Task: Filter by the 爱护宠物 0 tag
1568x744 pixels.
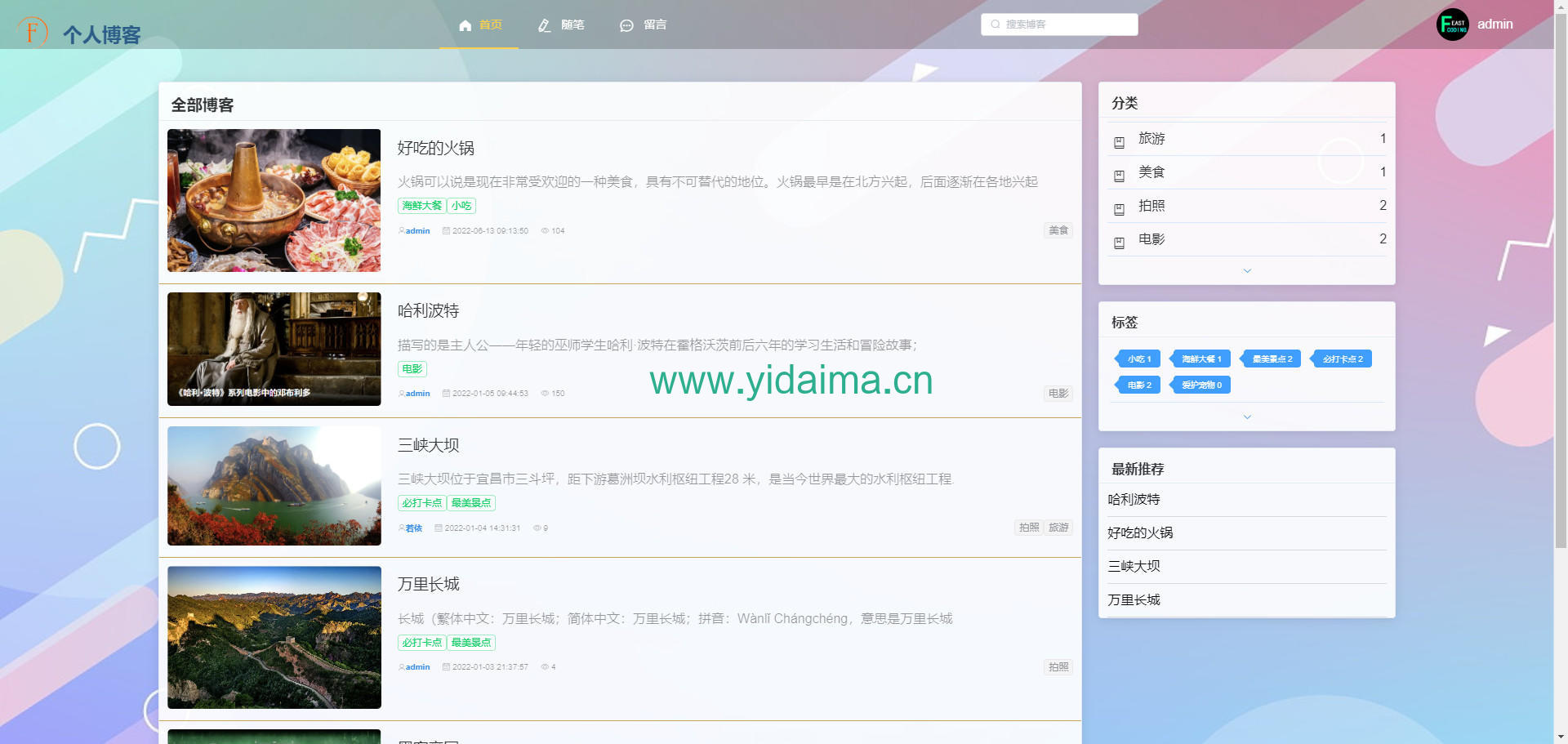Action: click(x=1200, y=385)
